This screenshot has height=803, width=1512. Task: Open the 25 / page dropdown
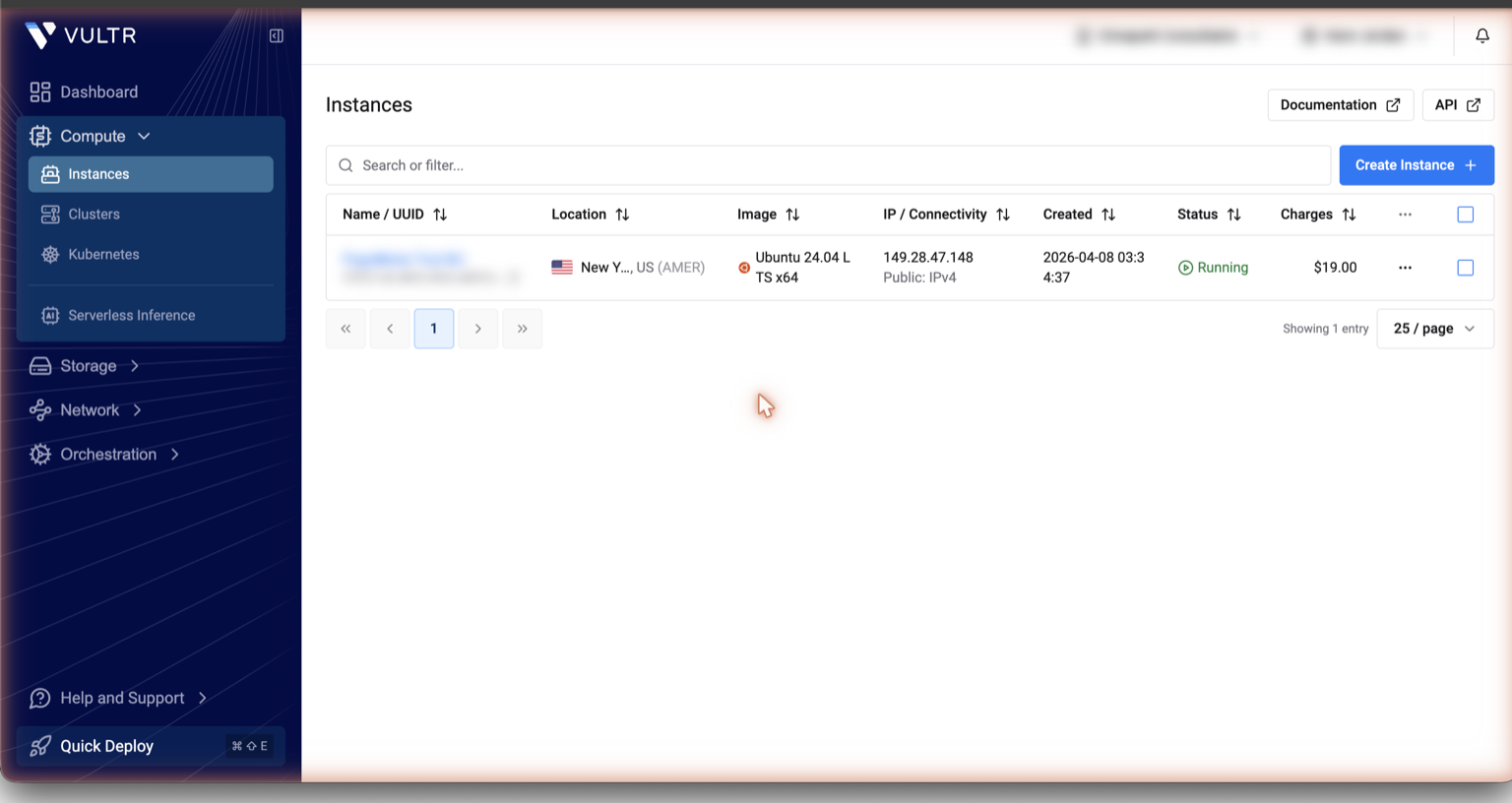coord(1434,329)
